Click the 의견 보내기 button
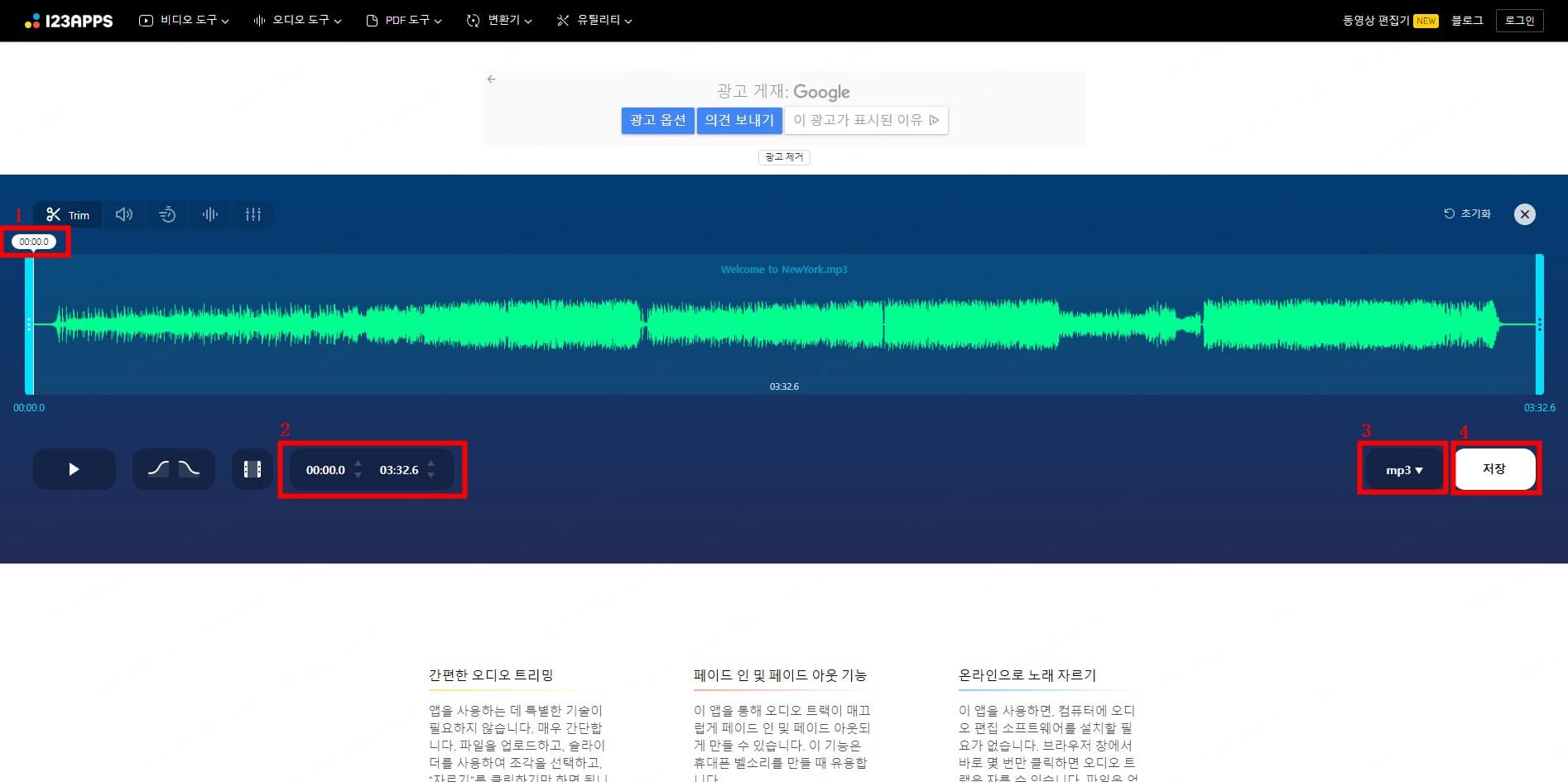This screenshot has height=782, width=1568. [739, 120]
